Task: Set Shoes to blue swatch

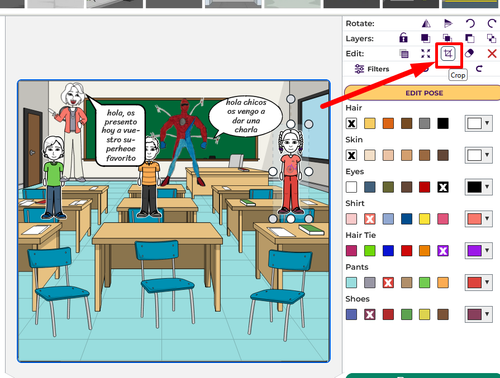Action: pyautogui.click(x=351, y=314)
